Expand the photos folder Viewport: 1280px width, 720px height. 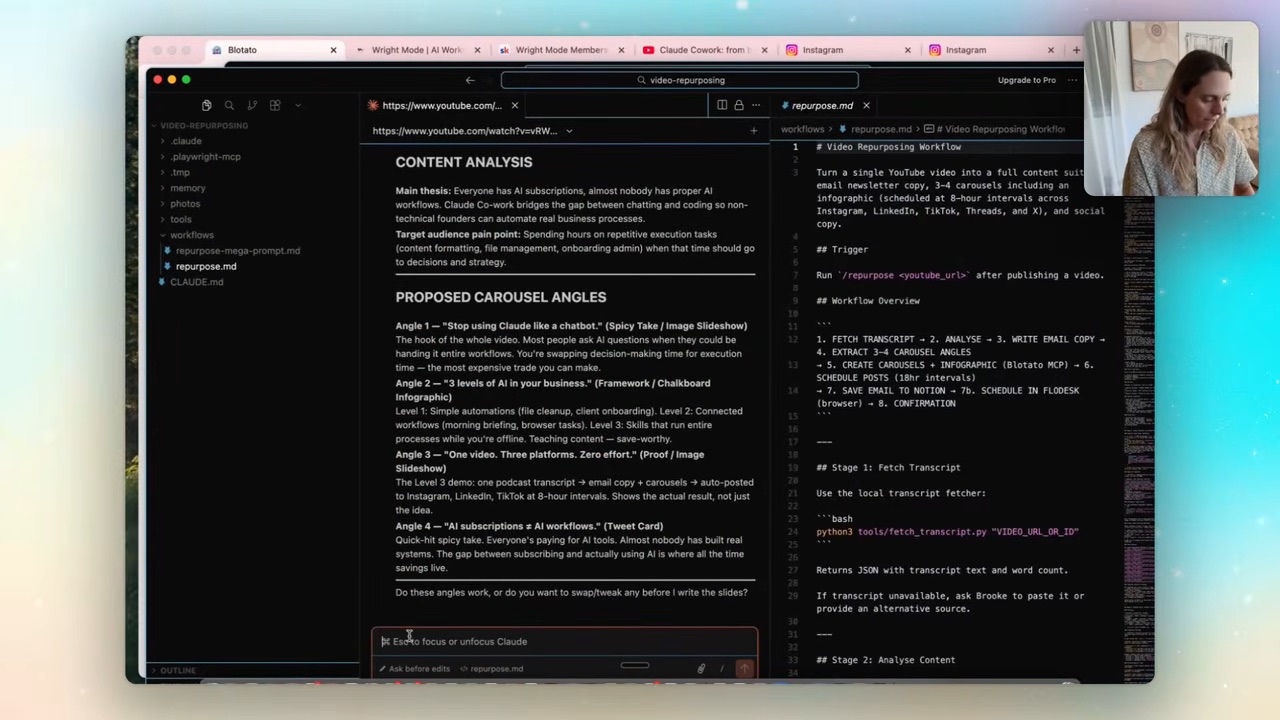(185, 204)
